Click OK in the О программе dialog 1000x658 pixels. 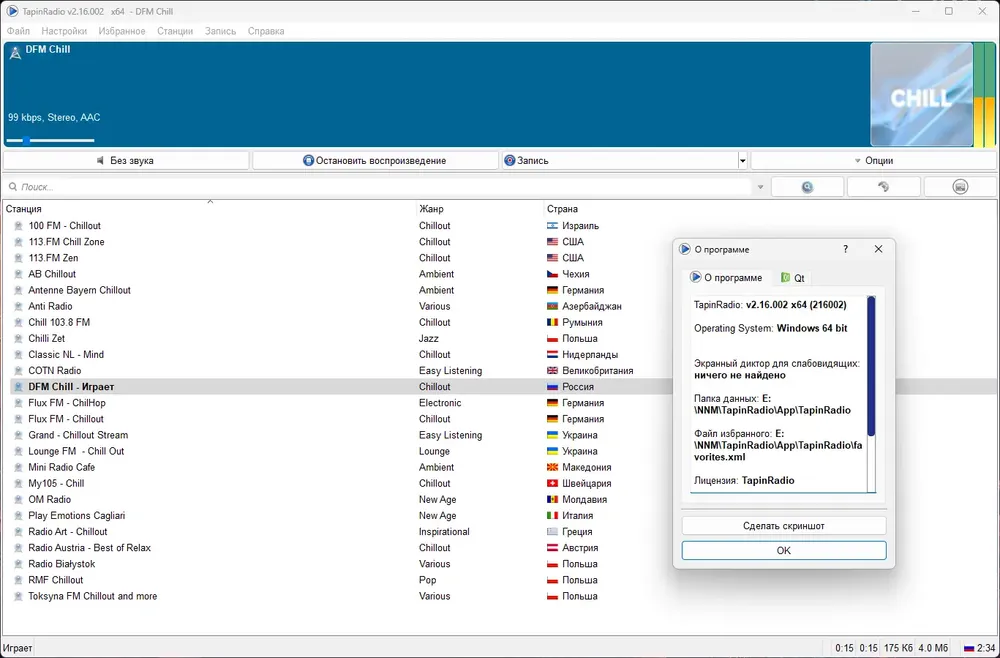784,550
